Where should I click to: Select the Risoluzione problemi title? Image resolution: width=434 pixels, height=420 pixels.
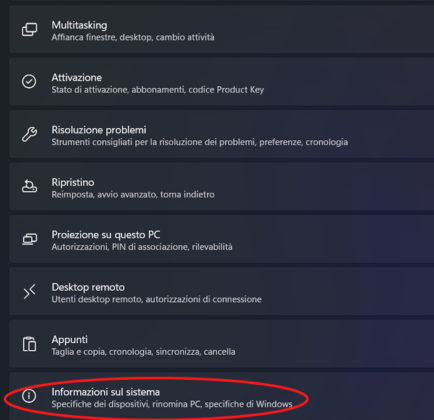pos(99,130)
